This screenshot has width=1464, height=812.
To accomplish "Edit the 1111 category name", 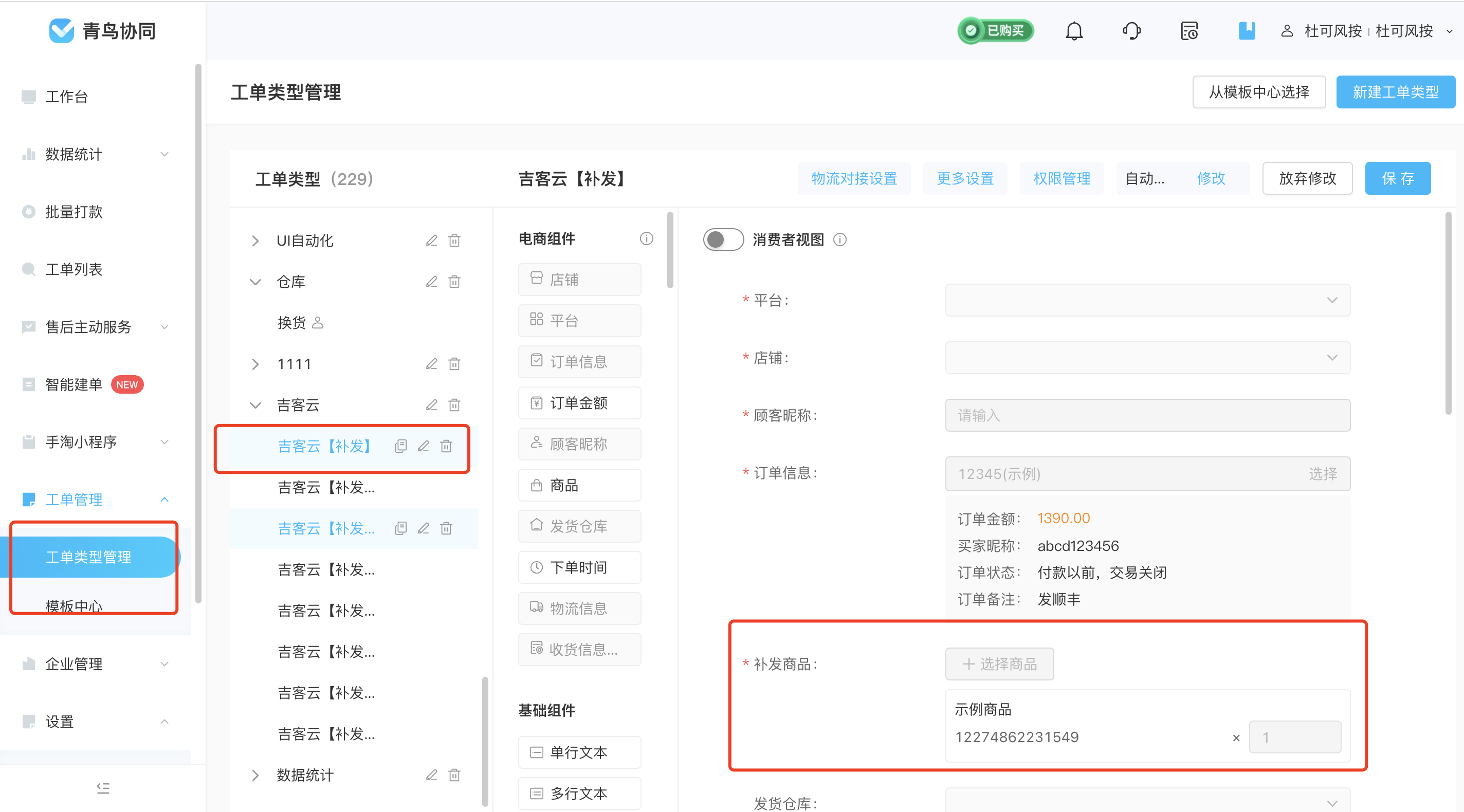I will pos(431,364).
